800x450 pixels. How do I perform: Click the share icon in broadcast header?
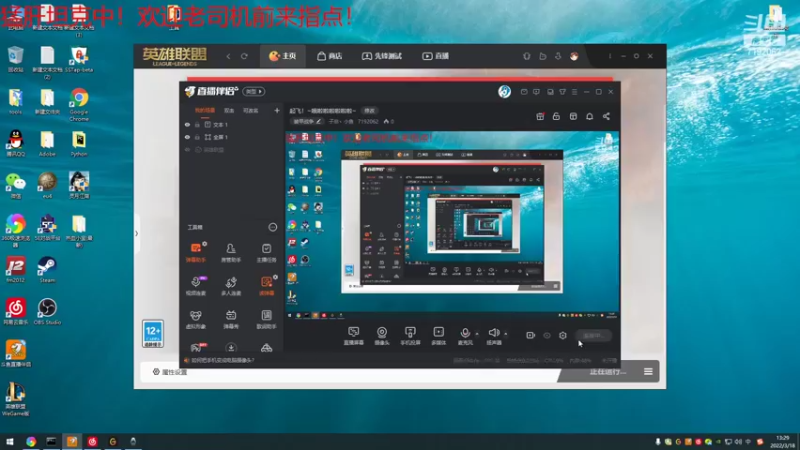606,116
